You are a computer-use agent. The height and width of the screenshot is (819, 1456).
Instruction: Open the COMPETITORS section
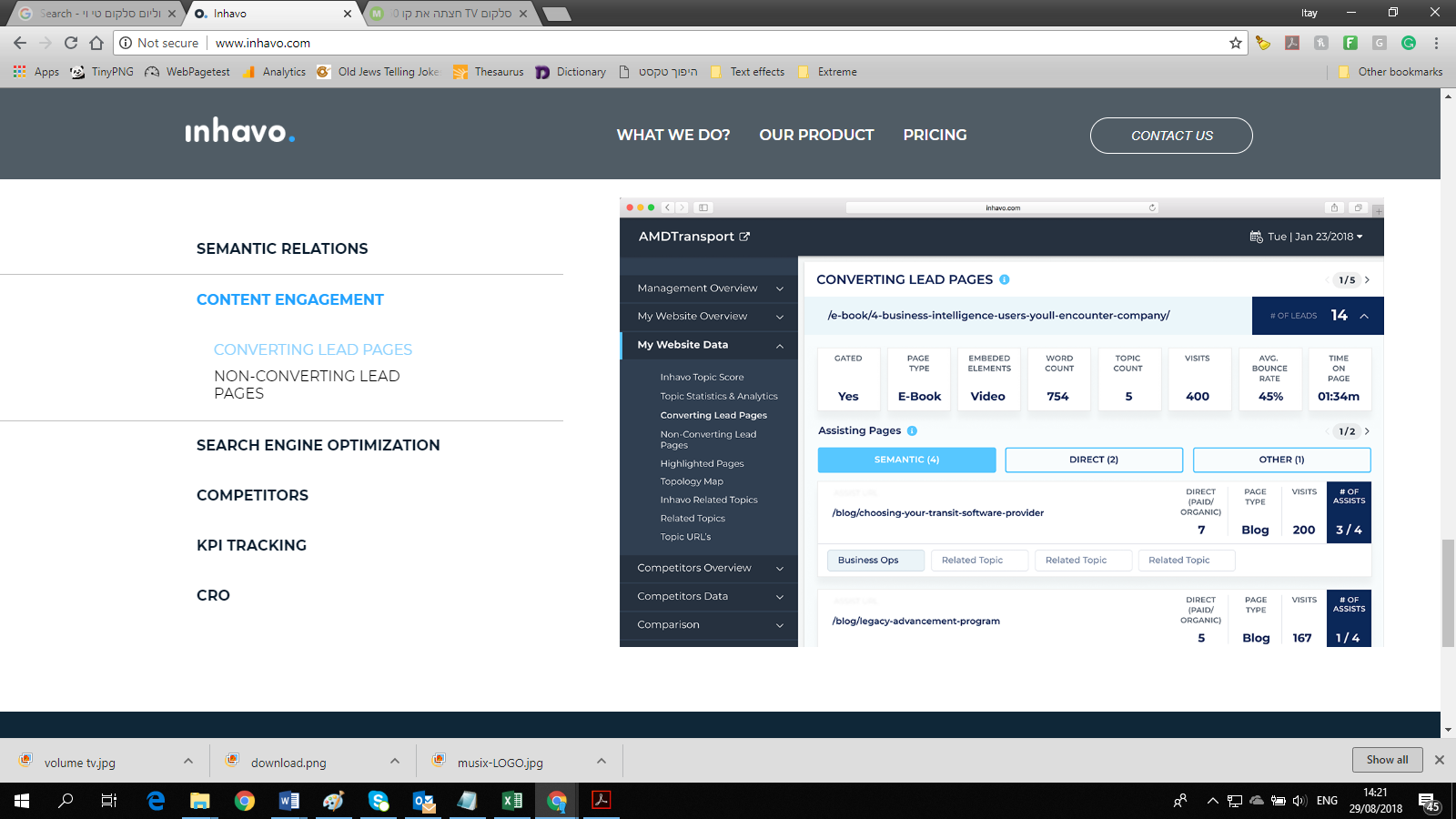(252, 495)
